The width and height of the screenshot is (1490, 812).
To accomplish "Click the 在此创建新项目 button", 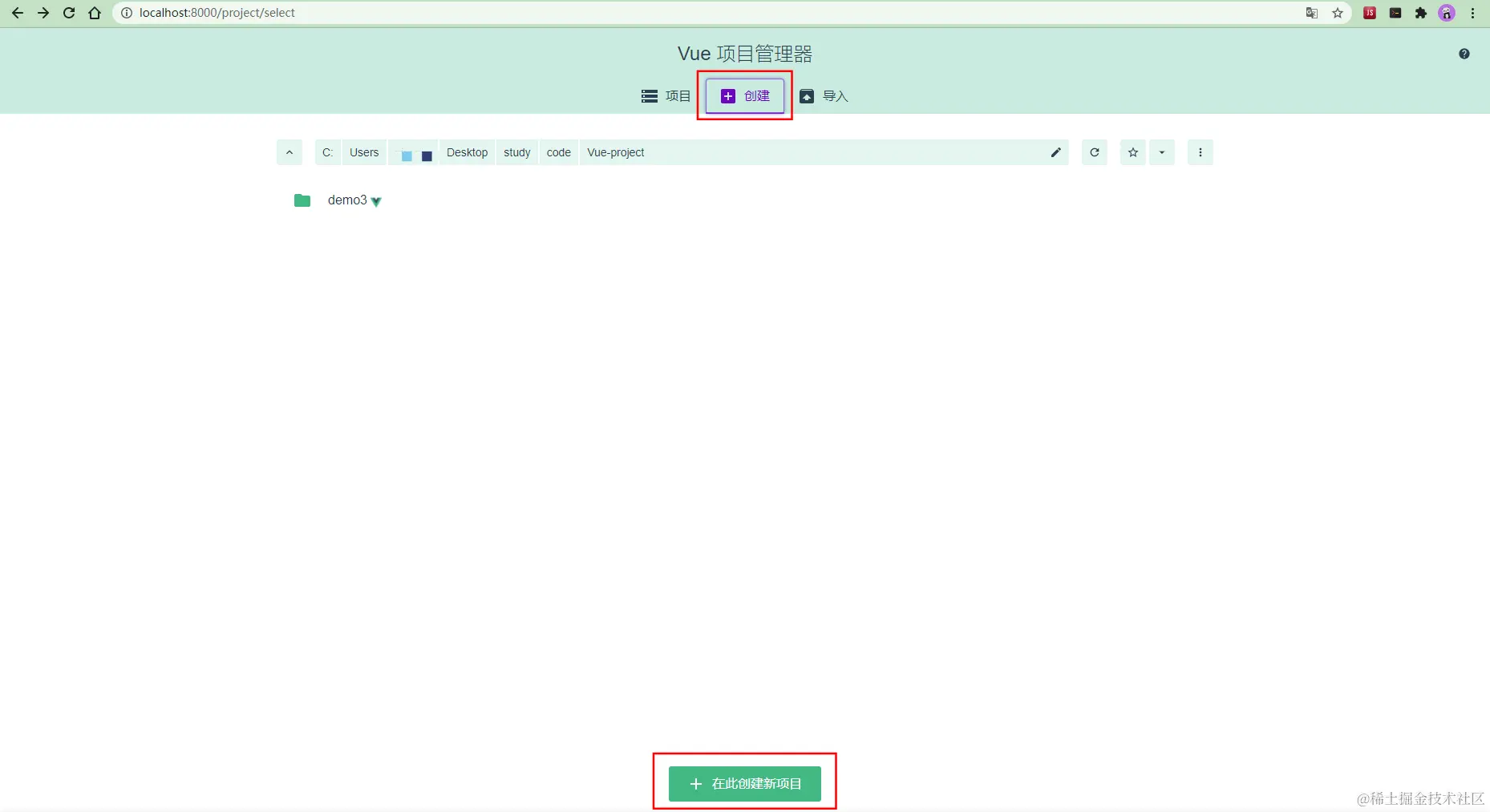I will (x=745, y=784).
